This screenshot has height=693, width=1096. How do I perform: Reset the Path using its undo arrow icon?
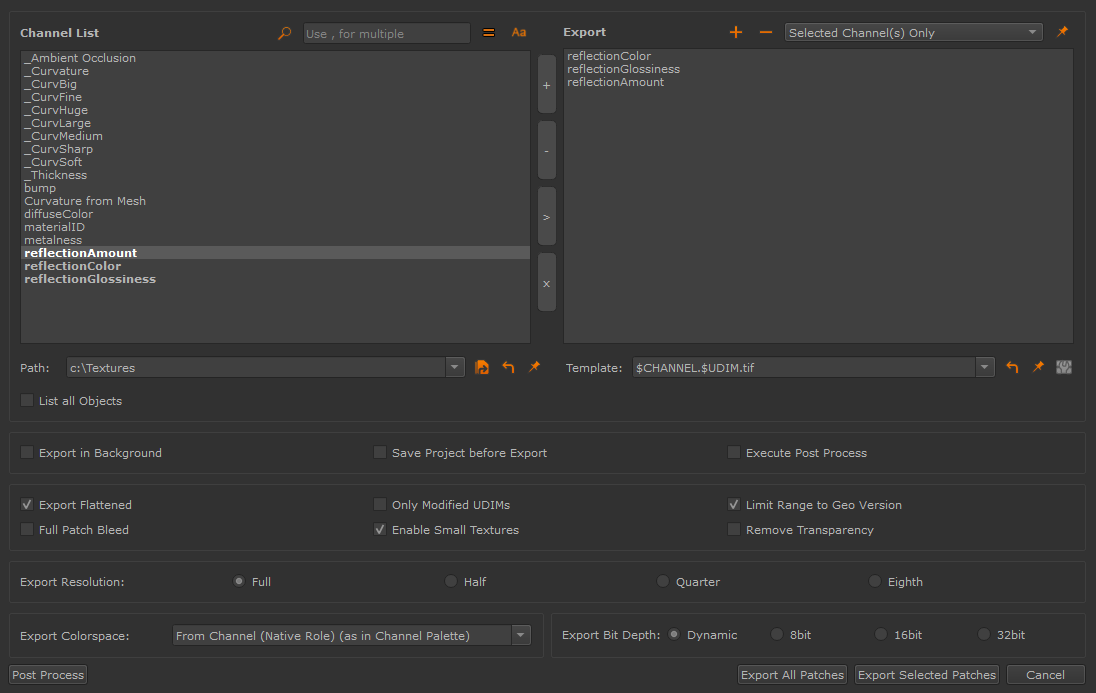click(508, 368)
